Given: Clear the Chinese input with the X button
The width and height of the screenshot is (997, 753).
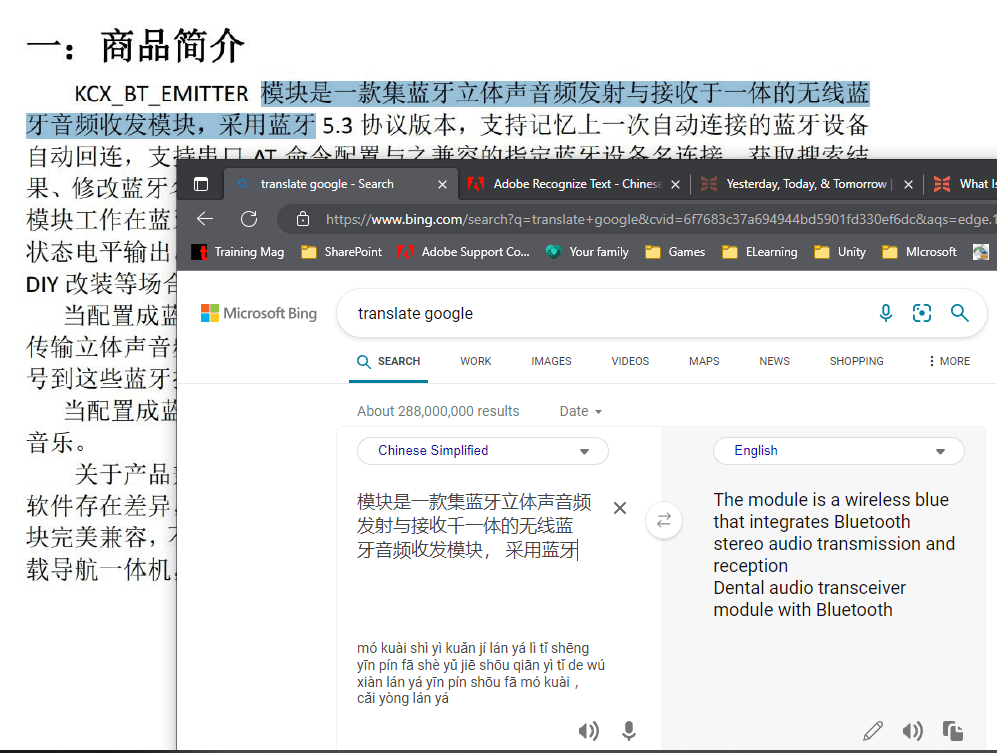Looking at the screenshot, I should tap(620, 508).
